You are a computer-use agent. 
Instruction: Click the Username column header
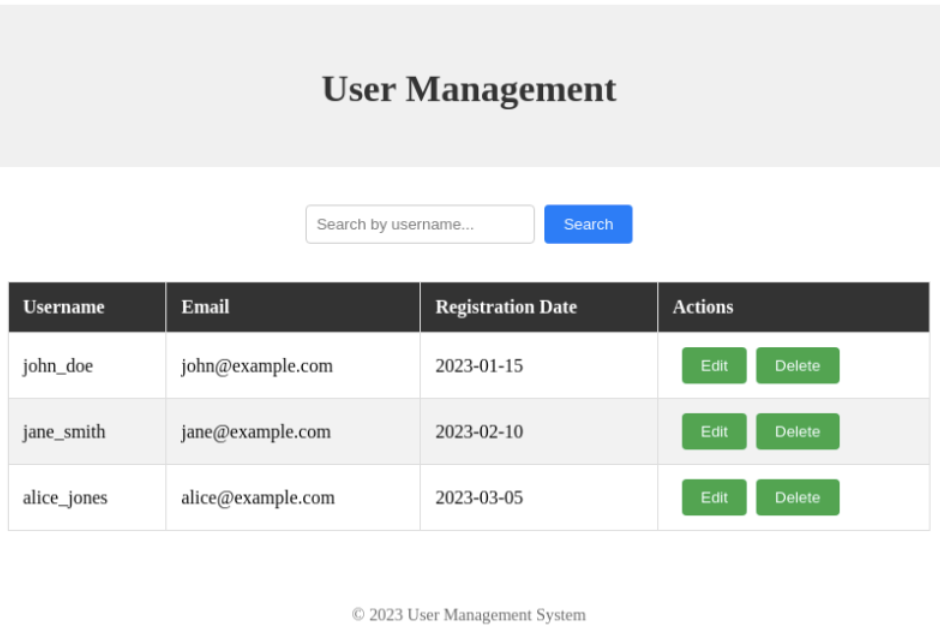click(x=64, y=307)
